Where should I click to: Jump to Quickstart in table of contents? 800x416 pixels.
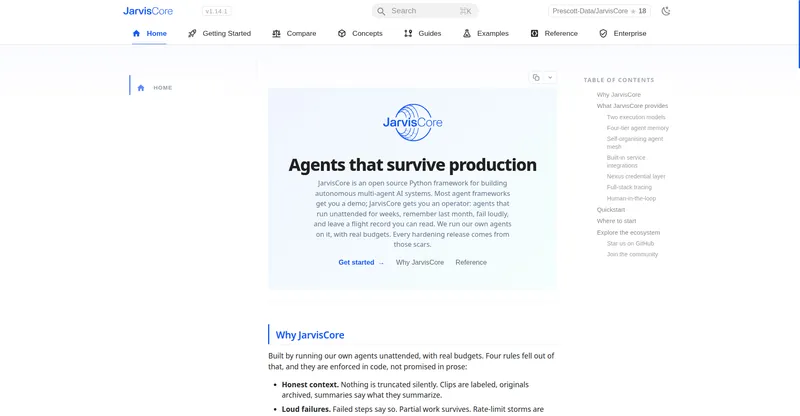pos(611,210)
